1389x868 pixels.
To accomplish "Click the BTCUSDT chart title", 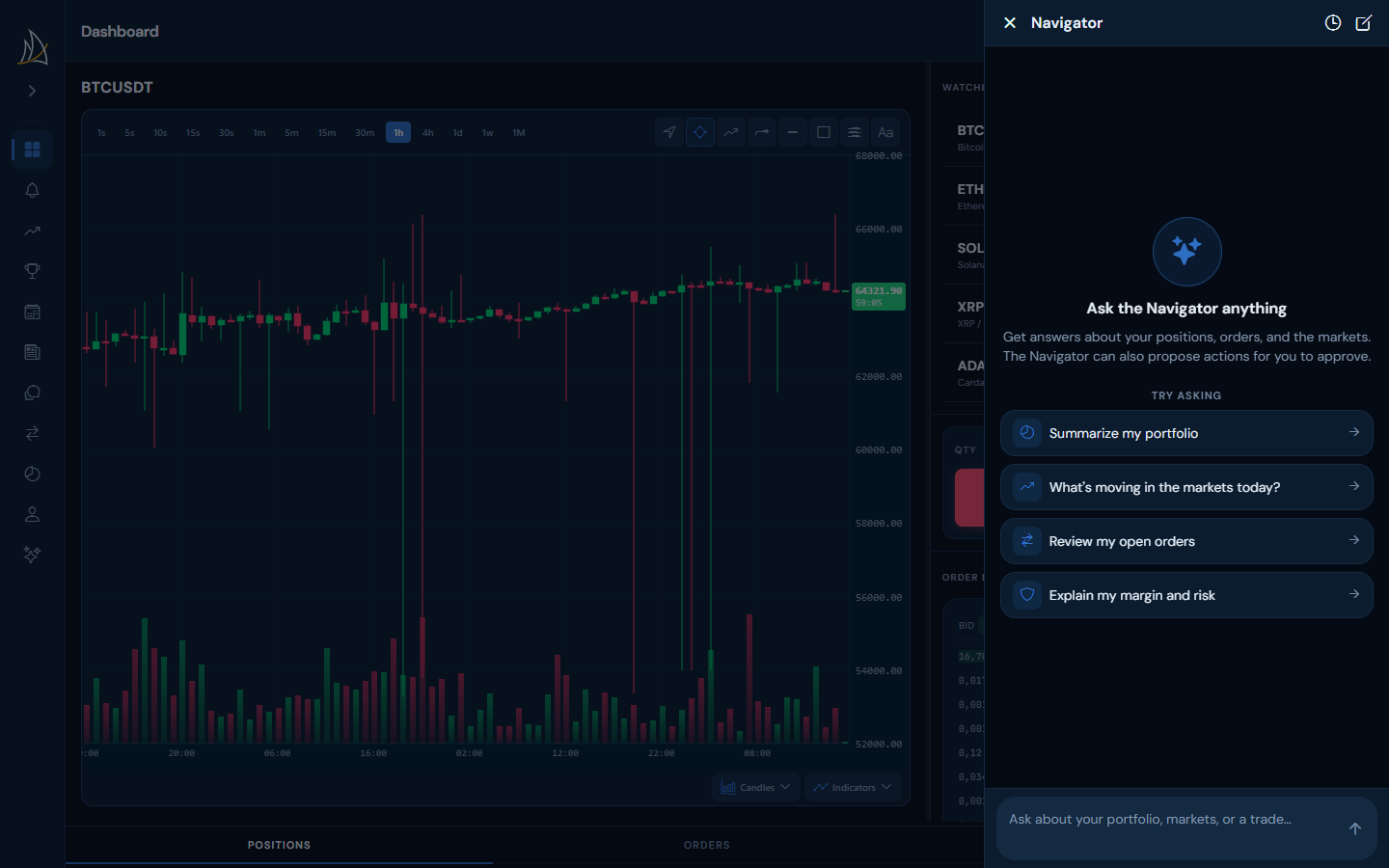I will (117, 87).
